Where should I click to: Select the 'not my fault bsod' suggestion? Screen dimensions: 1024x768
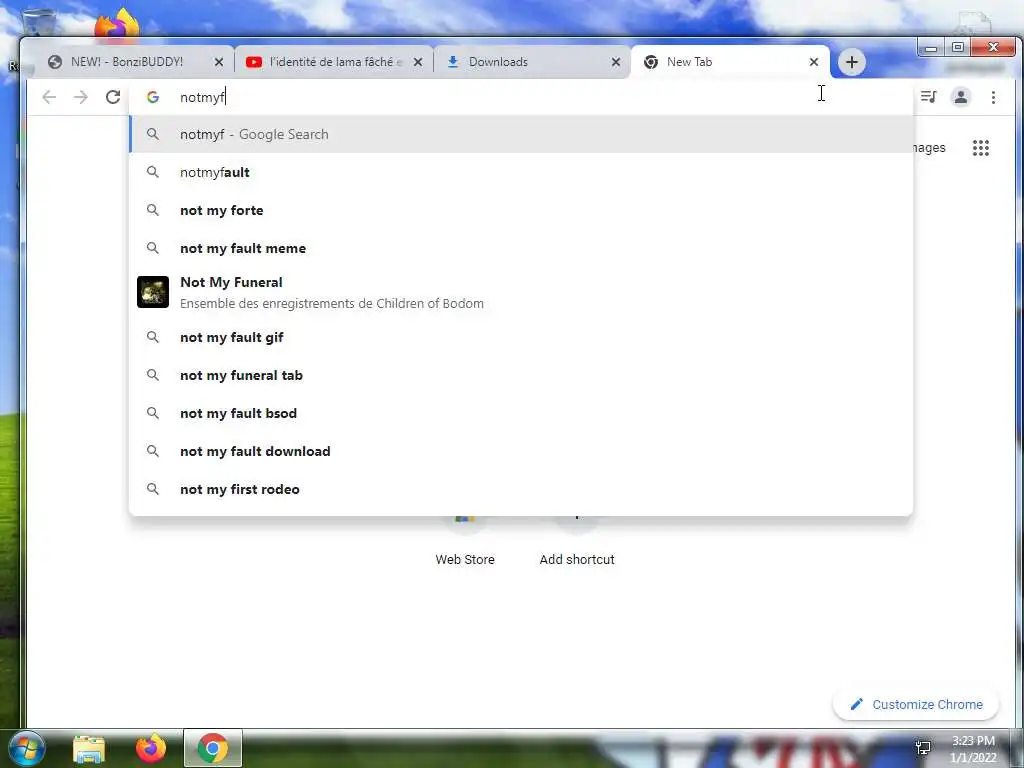point(521,413)
